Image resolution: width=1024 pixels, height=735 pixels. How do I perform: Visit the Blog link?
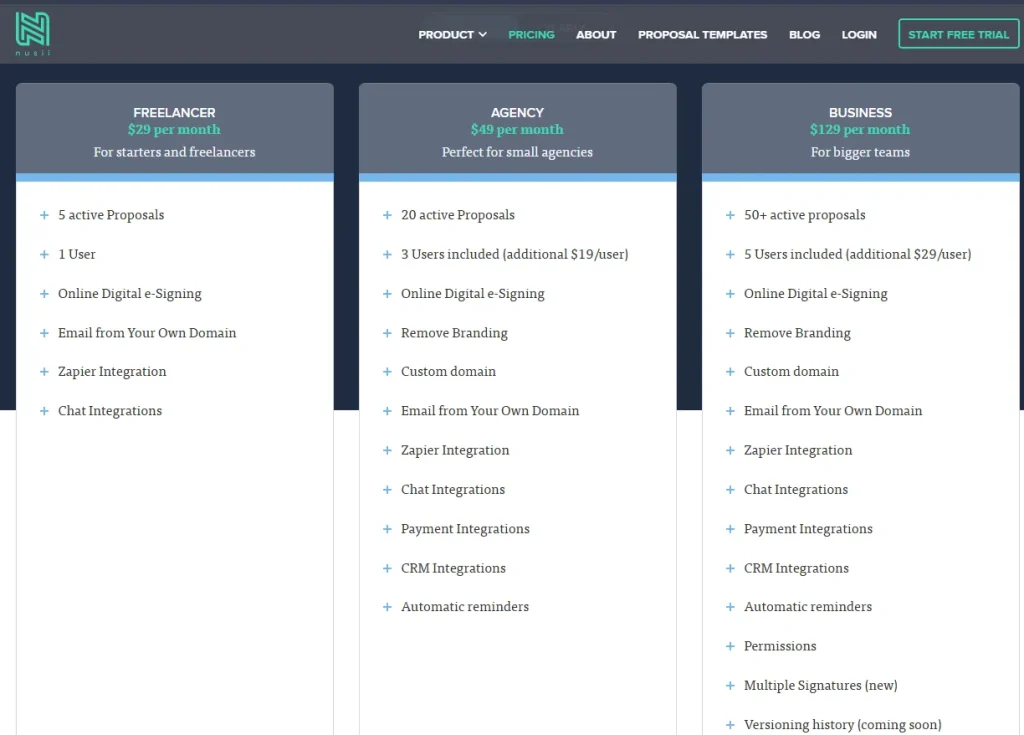pos(804,35)
